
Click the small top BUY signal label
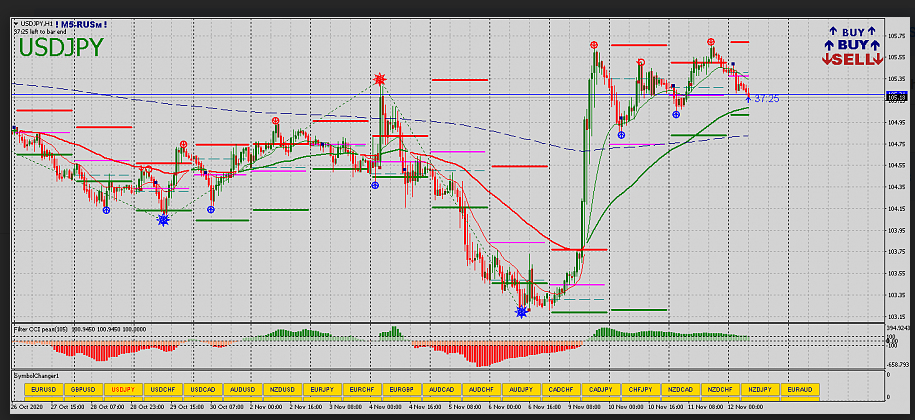pyautogui.click(x=853, y=32)
